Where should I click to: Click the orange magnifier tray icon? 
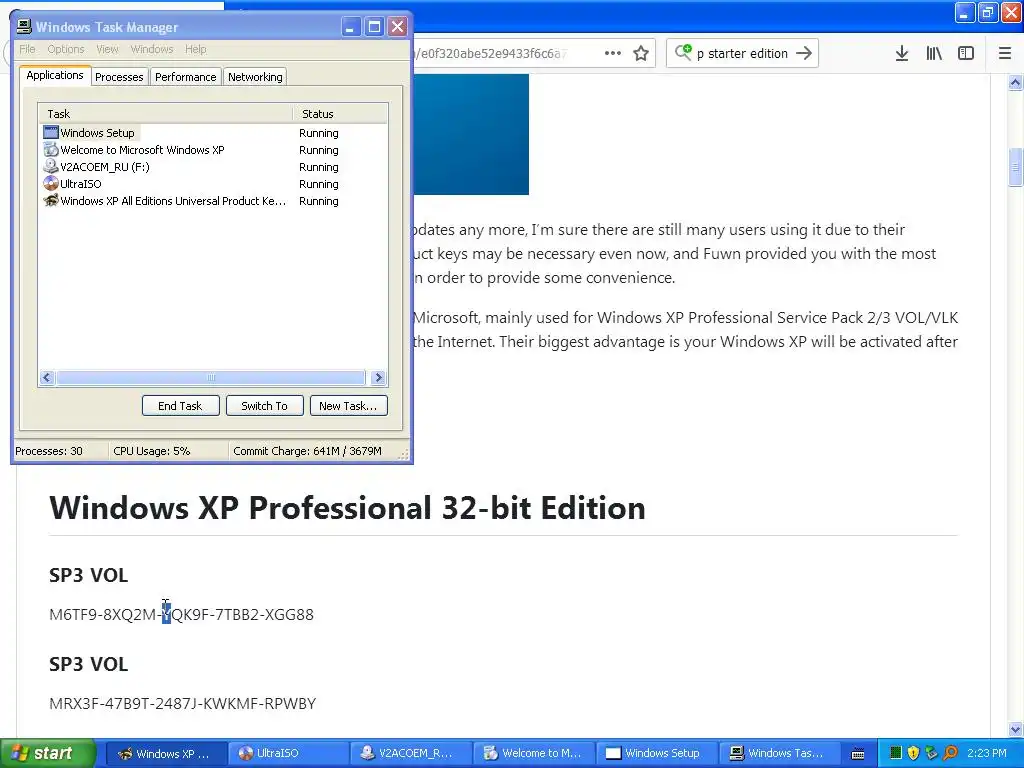pos(951,753)
